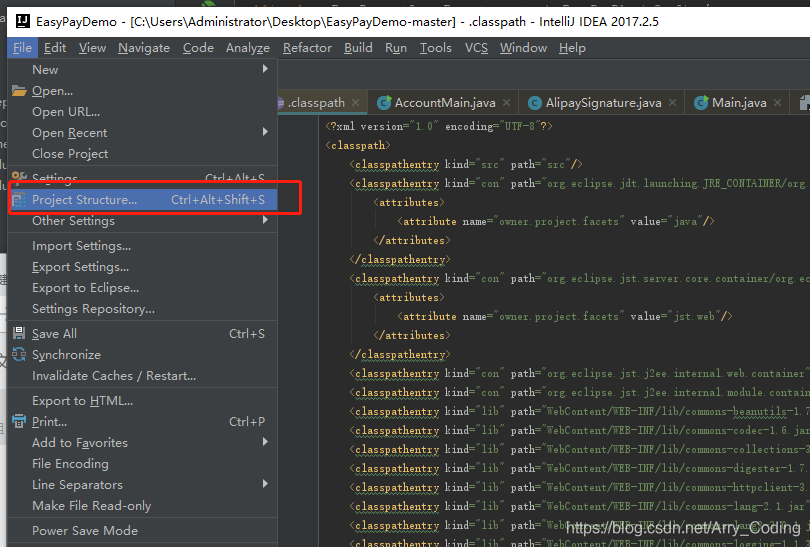Click the Print printer icon
This screenshot has height=547, width=810.
pyautogui.click(x=19, y=421)
